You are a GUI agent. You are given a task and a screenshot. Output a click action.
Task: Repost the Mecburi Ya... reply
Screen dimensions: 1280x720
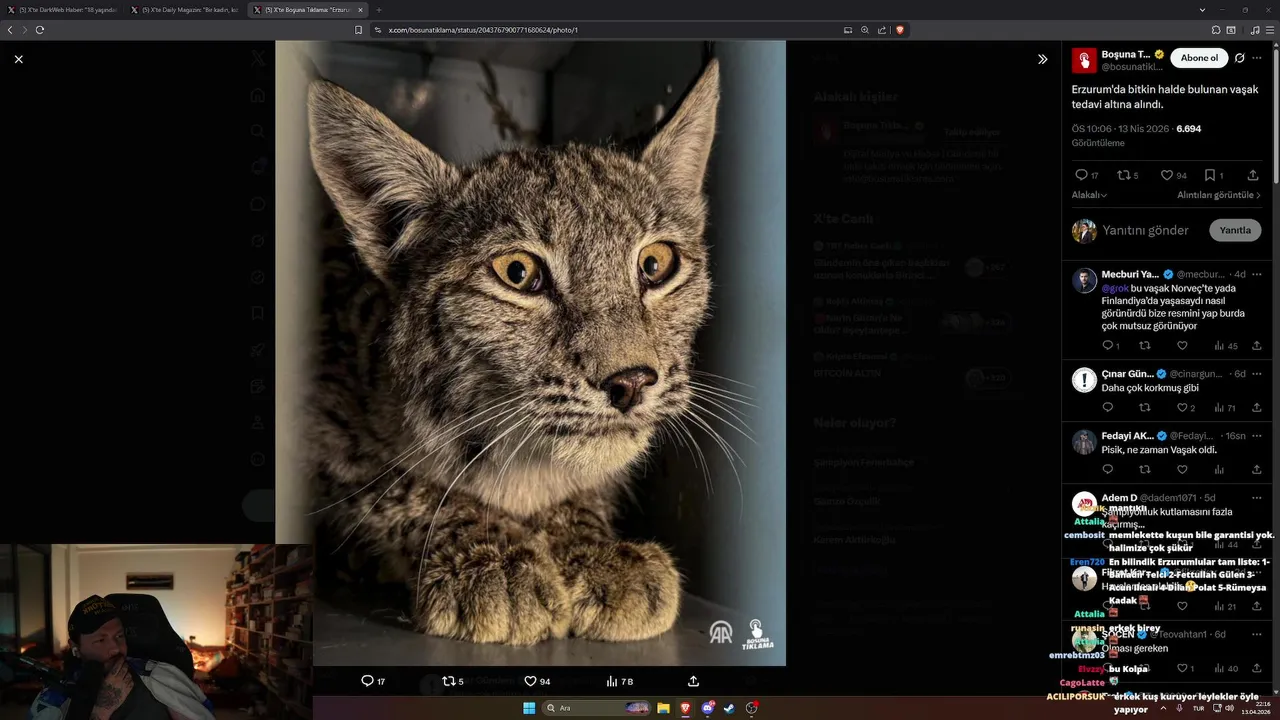(x=1145, y=346)
